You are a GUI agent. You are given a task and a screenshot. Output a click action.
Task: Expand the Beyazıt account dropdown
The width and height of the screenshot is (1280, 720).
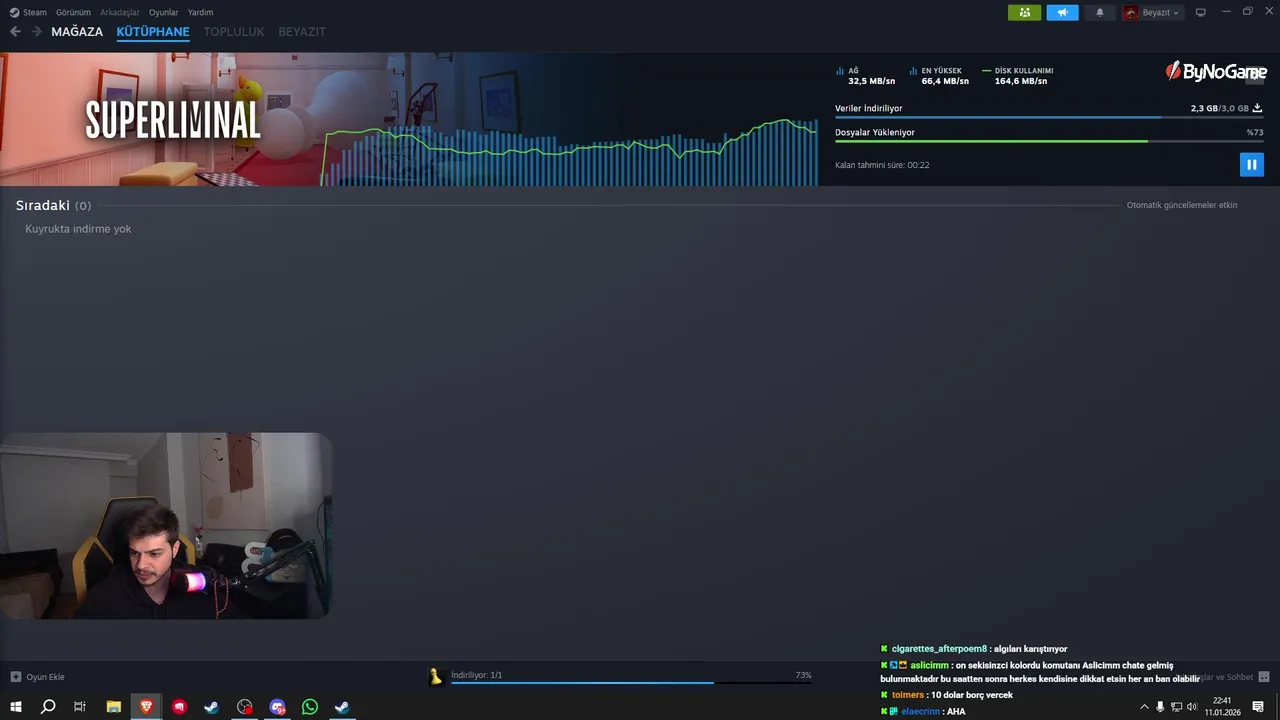[1161, 13]
